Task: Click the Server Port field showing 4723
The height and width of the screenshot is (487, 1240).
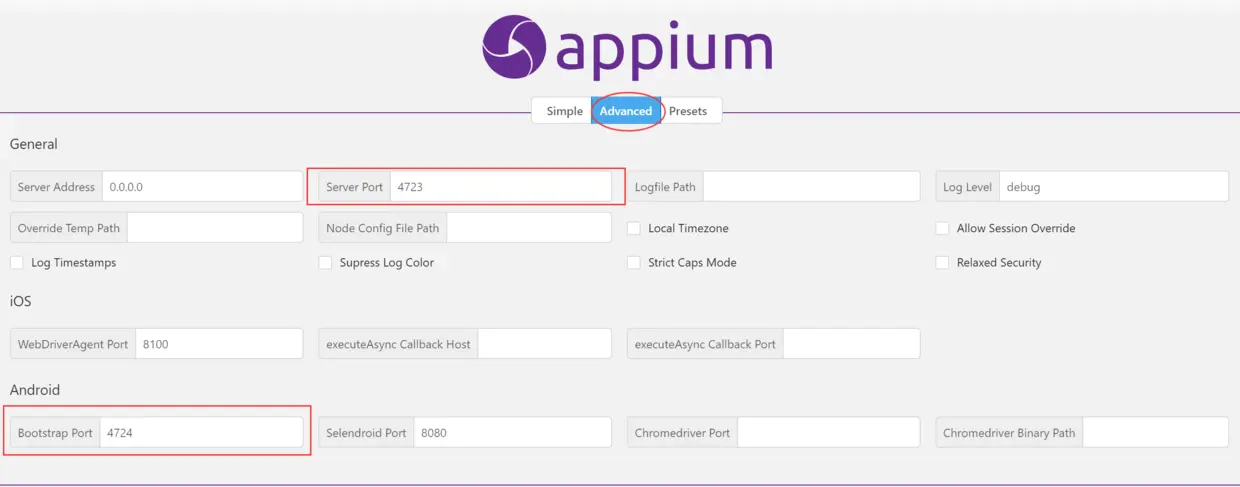Action: pos(500,187)
